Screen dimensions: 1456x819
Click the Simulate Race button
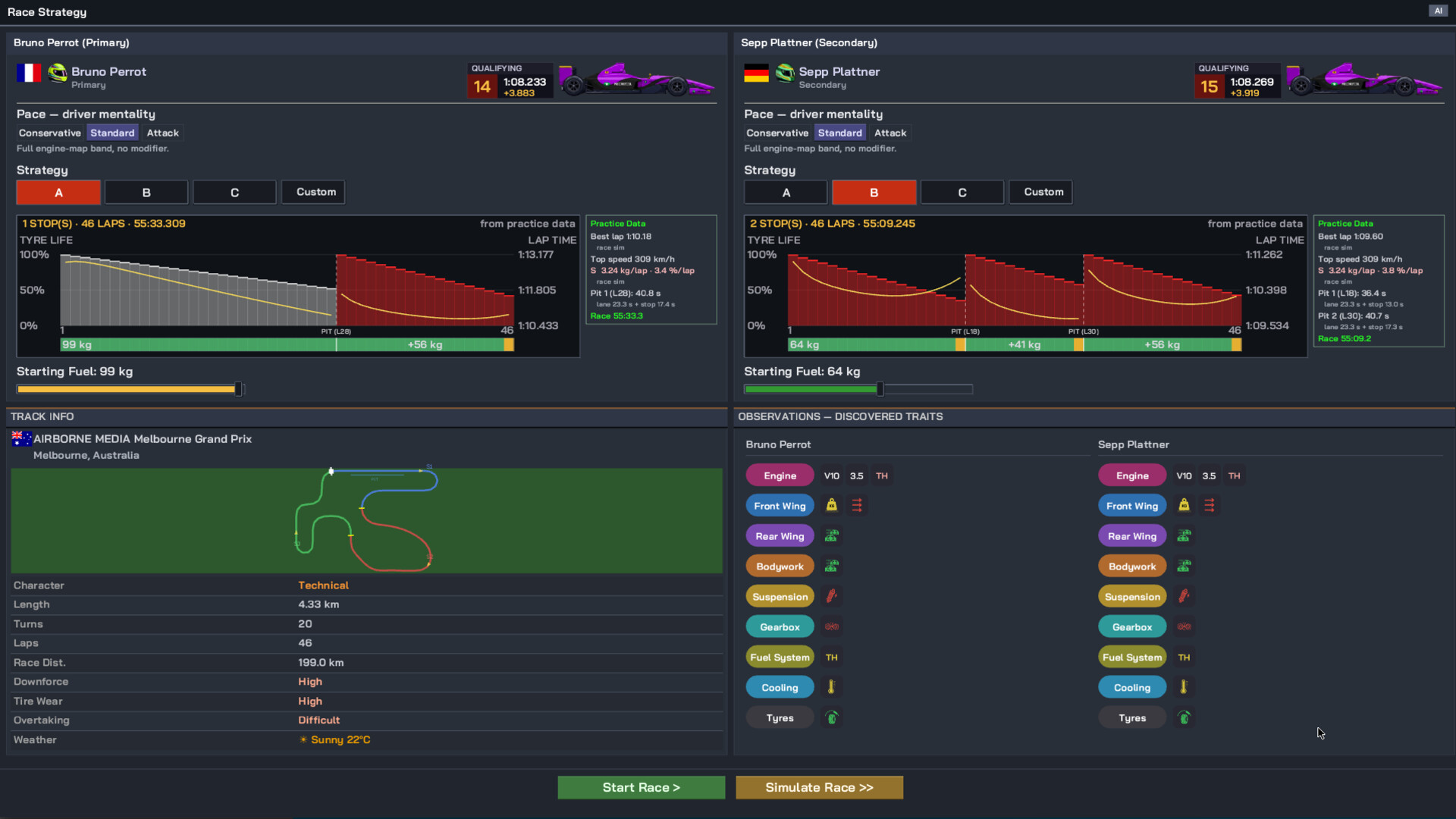pyautogui.click(x=819, y=787)
